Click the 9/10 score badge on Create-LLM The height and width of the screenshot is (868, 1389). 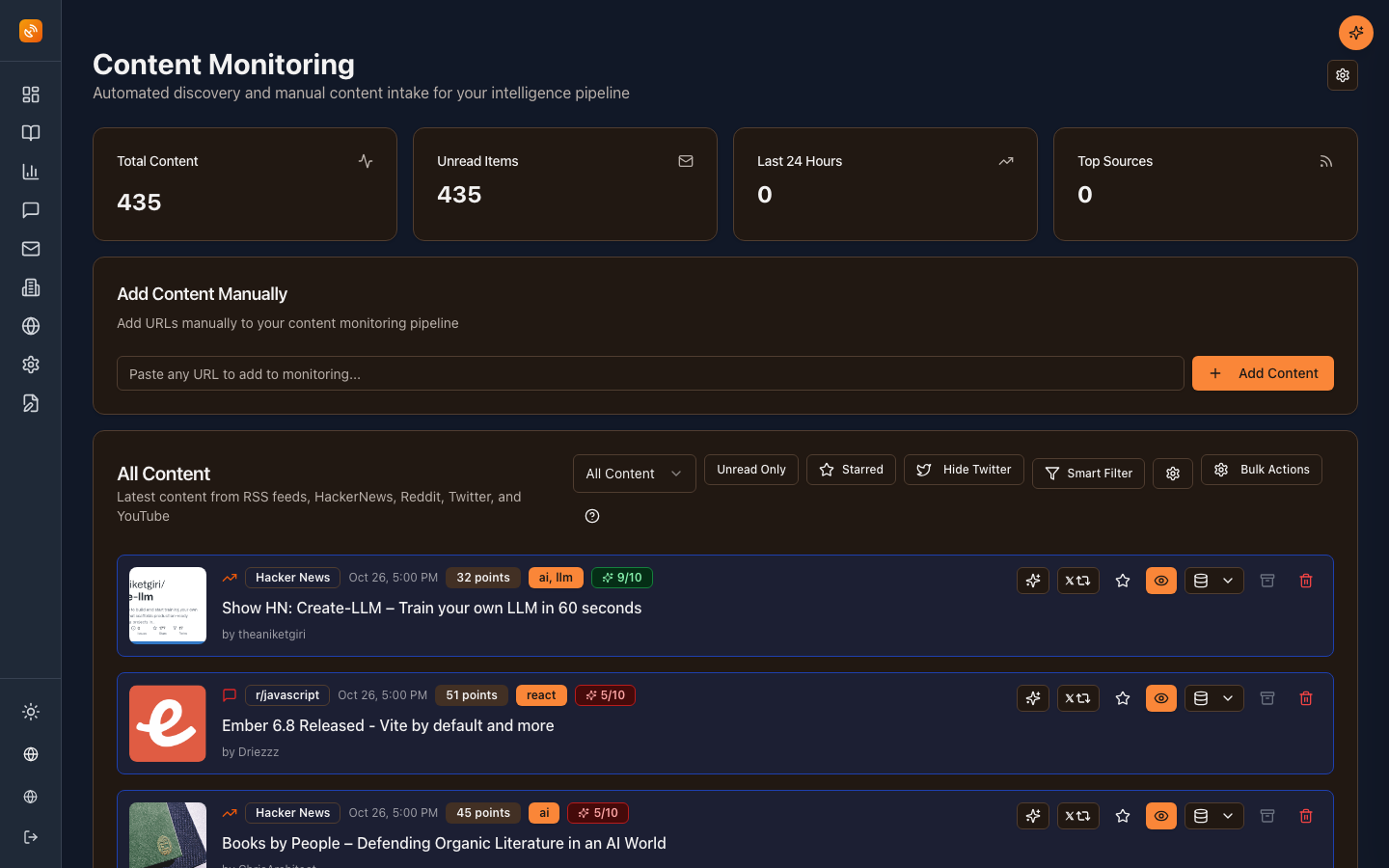click(621, 577)
